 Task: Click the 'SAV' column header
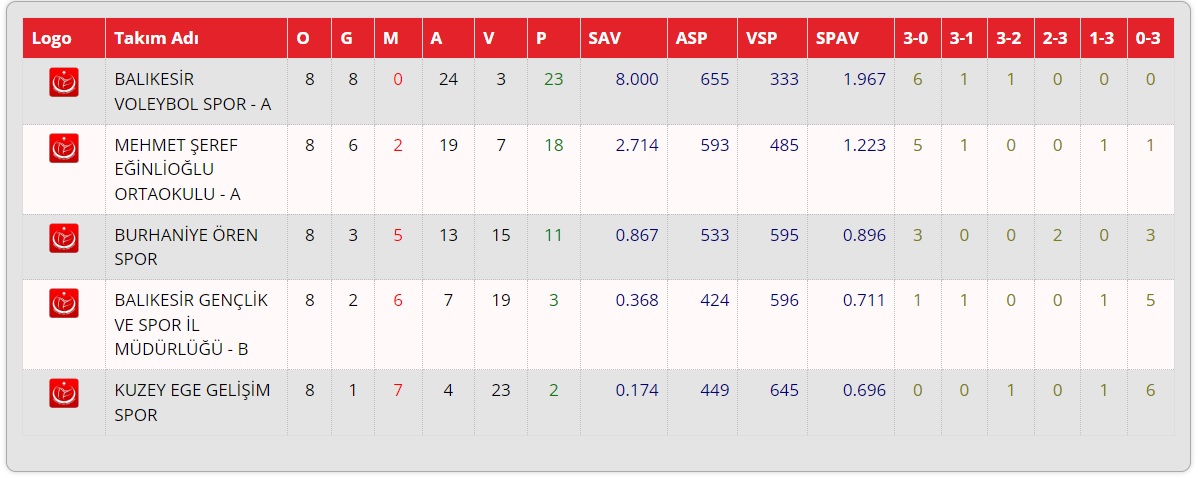pyautogui.click(x=605, y=38)
